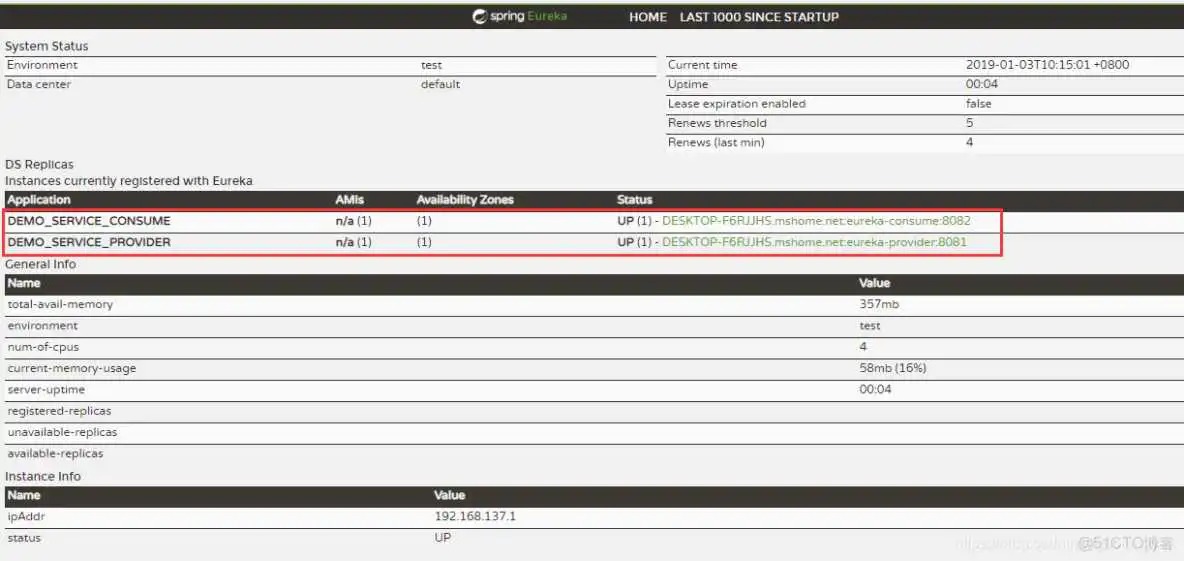Image resolution: width=1184 pixels, height=561 pixels.
Task: Click the Uptime label
Action: [x=688, y=84]
